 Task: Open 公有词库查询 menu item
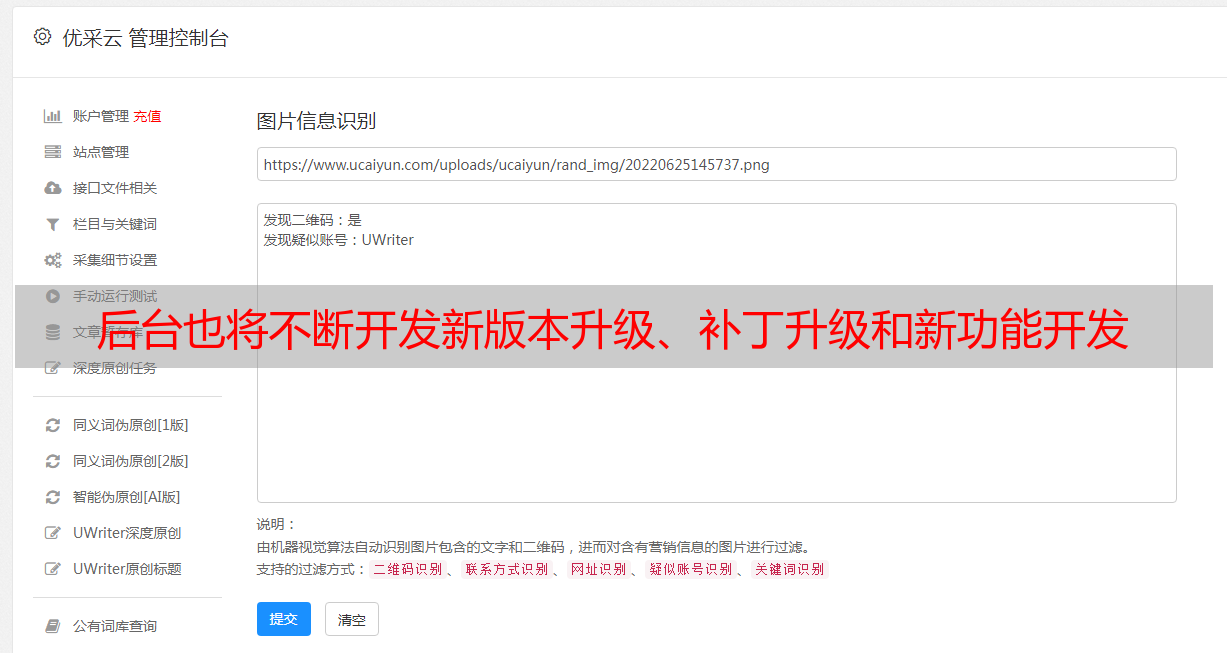(x=115, y=626)
